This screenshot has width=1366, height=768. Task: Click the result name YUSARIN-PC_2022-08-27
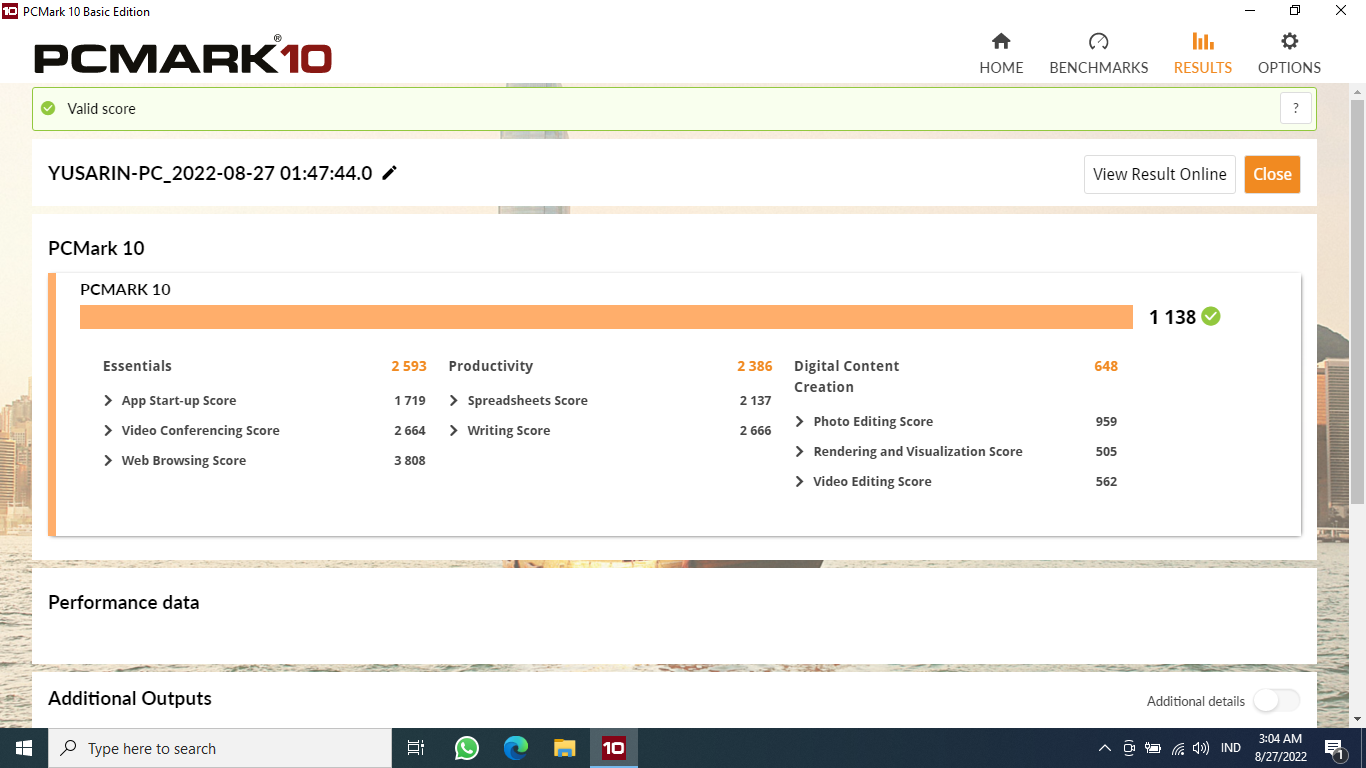[210, 173]
